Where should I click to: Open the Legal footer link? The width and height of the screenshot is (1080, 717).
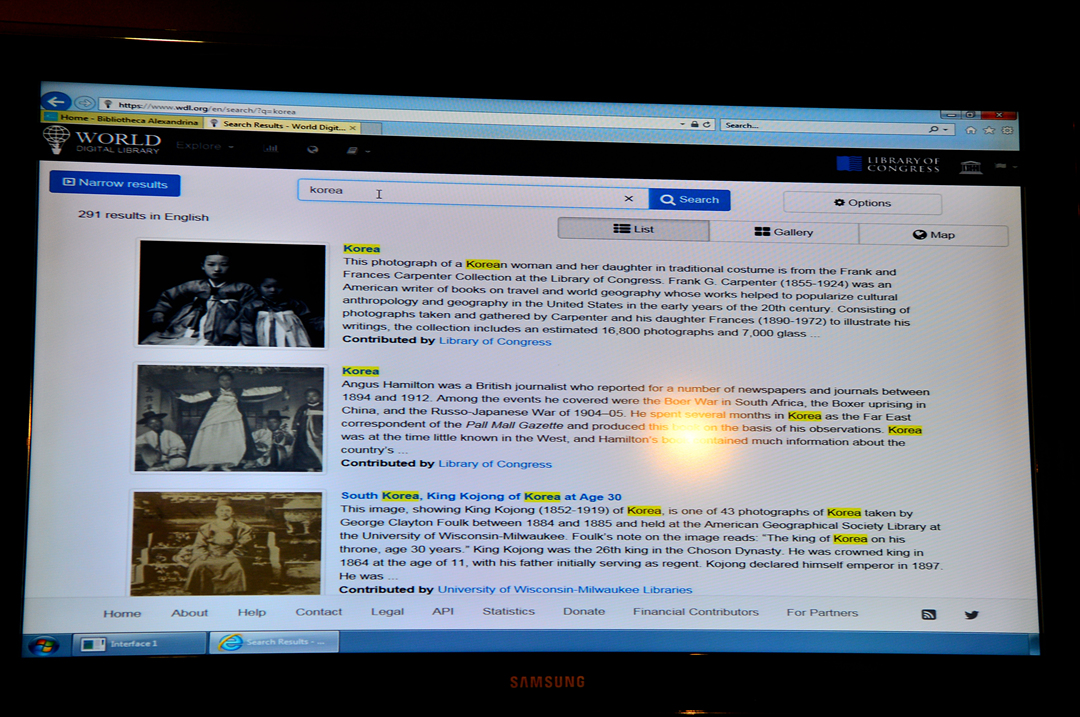coord(387,612)
